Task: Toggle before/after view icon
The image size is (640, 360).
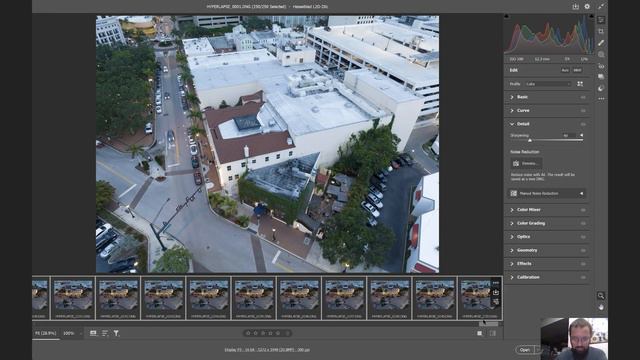Action: pyautogui.click(x=493, y=333)
